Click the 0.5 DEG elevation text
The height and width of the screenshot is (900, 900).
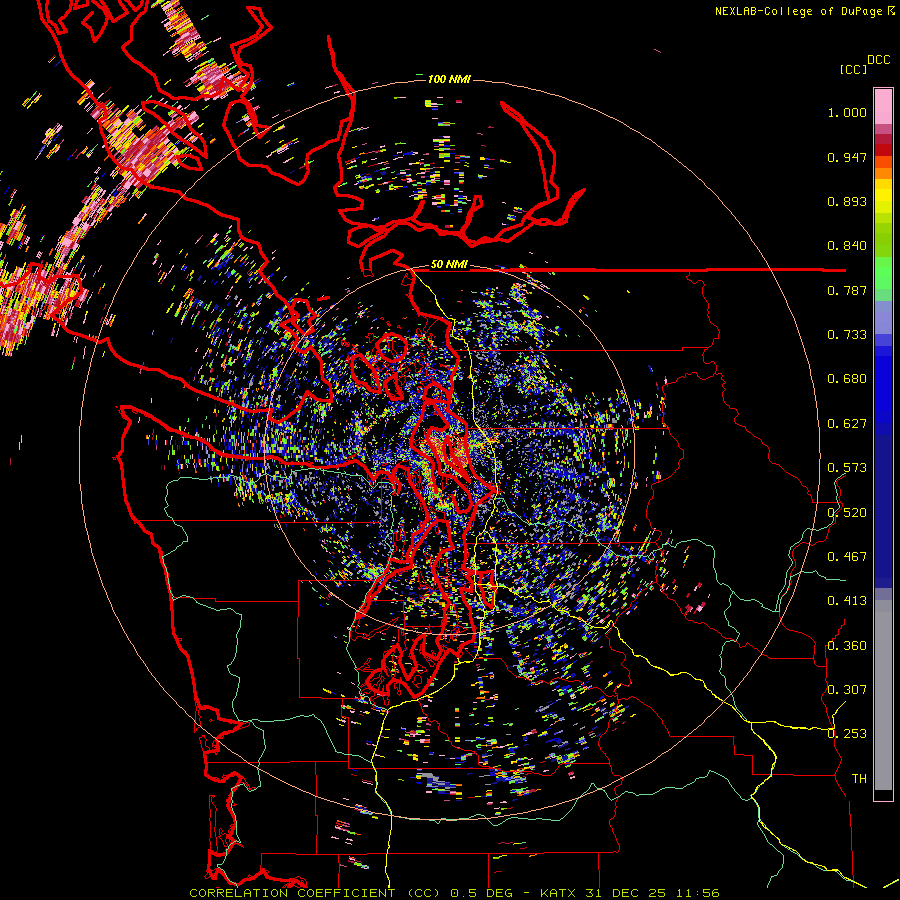pyautogui.click(x=480, y=893)
